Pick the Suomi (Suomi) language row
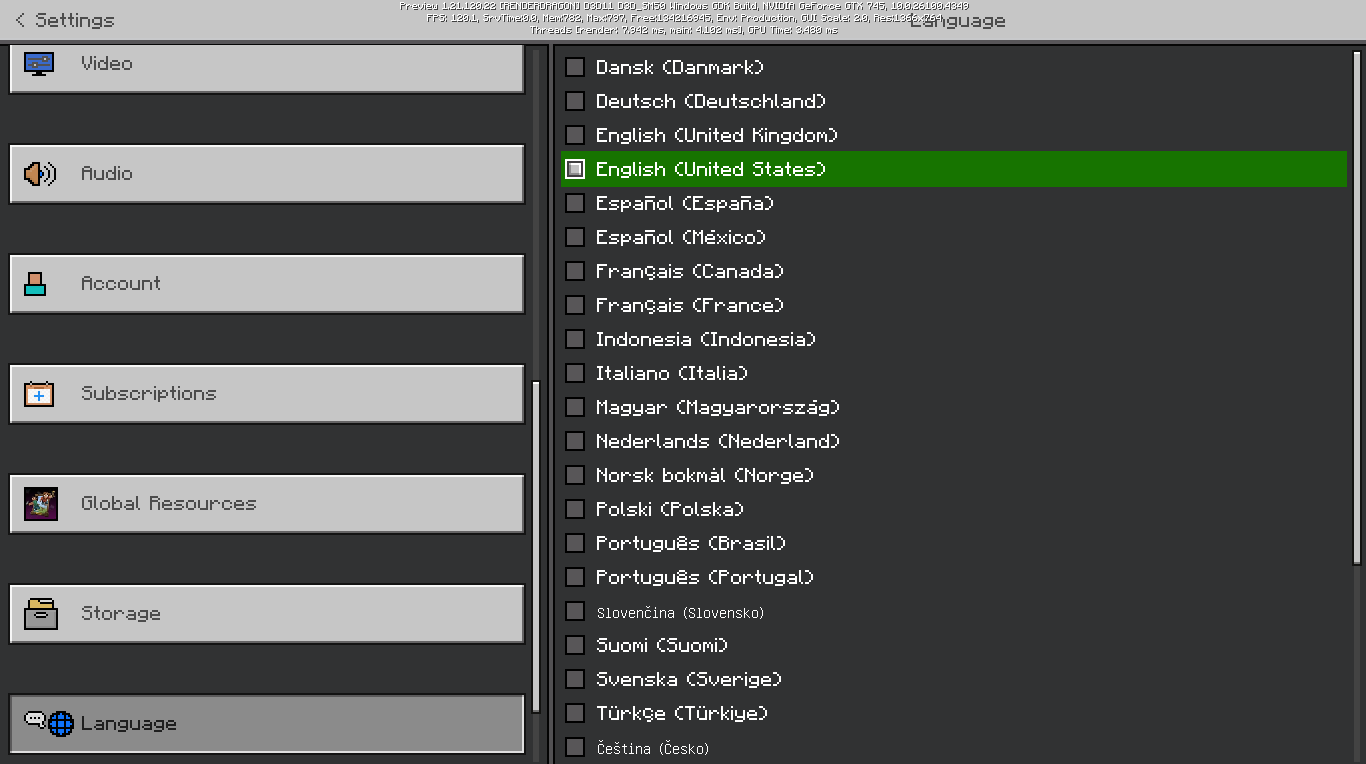Image resolution: width=1366 pixels, height=764 pixels. 954,645
